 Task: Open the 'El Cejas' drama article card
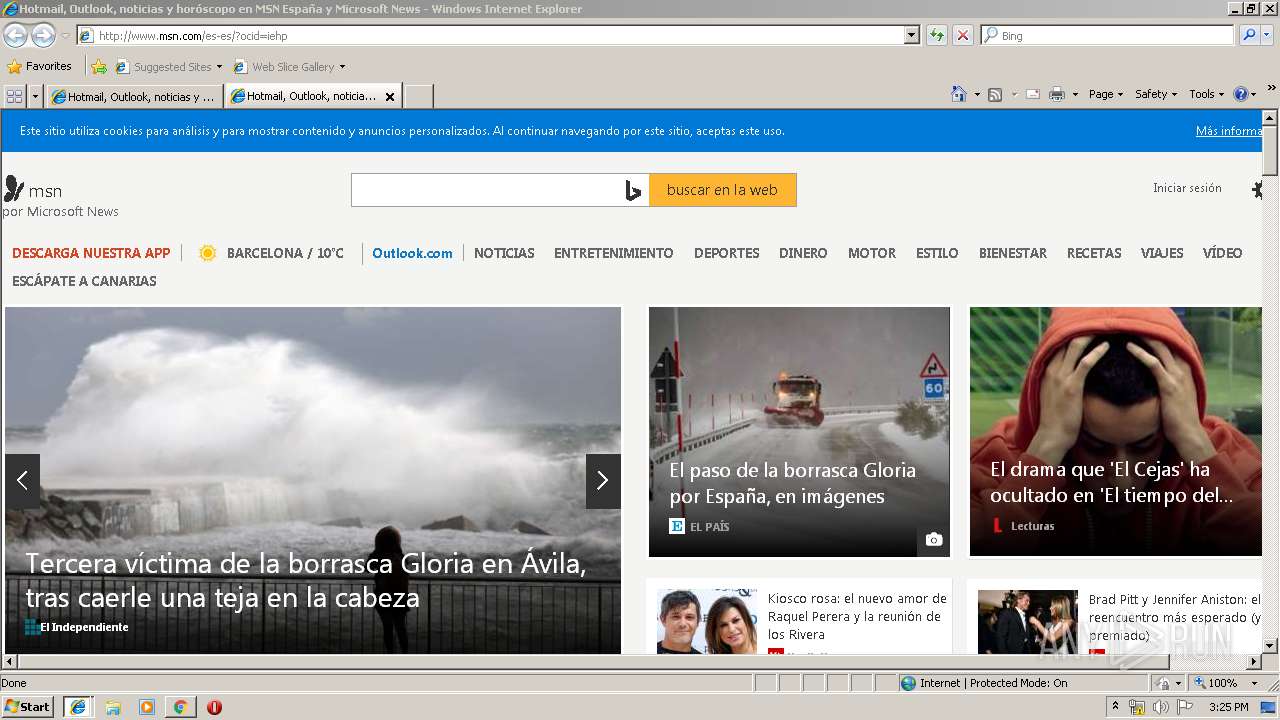(1115, 432)
